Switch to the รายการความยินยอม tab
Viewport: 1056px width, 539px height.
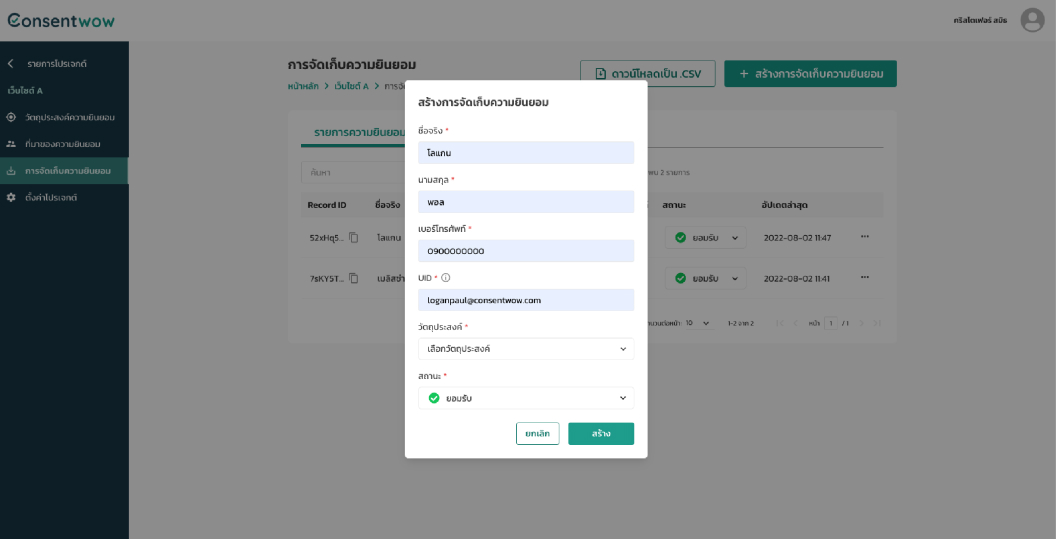click(352, 133)
